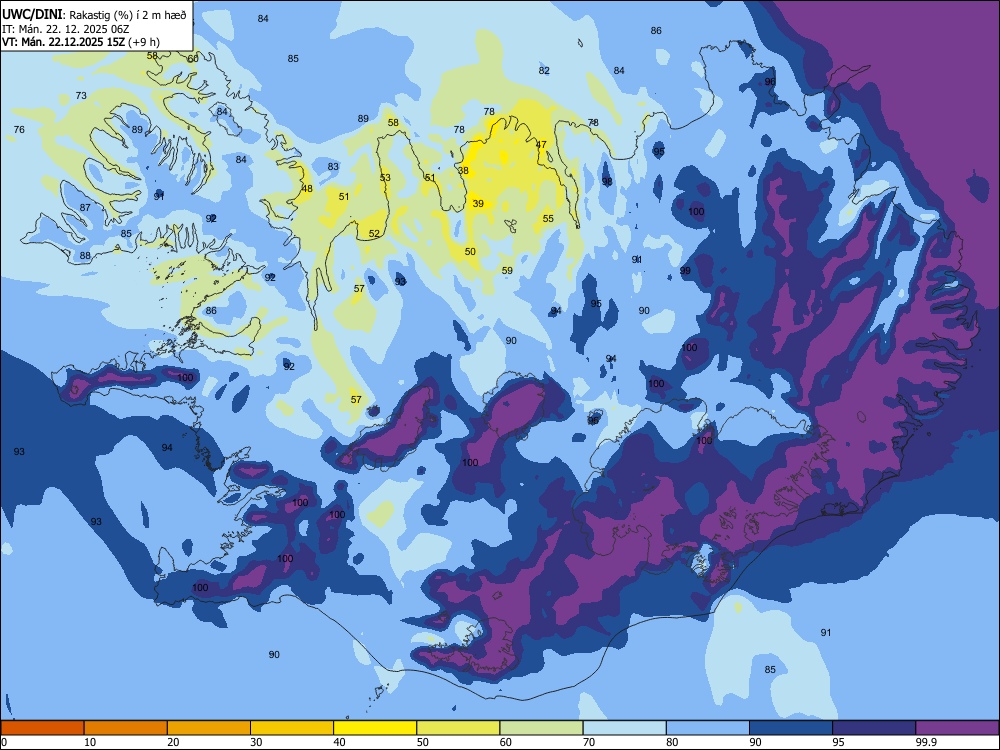The height and width of the screenshot is (750, 1000).
Task: Click the 30–40 golden legend swatch
Action: point(292,728)
